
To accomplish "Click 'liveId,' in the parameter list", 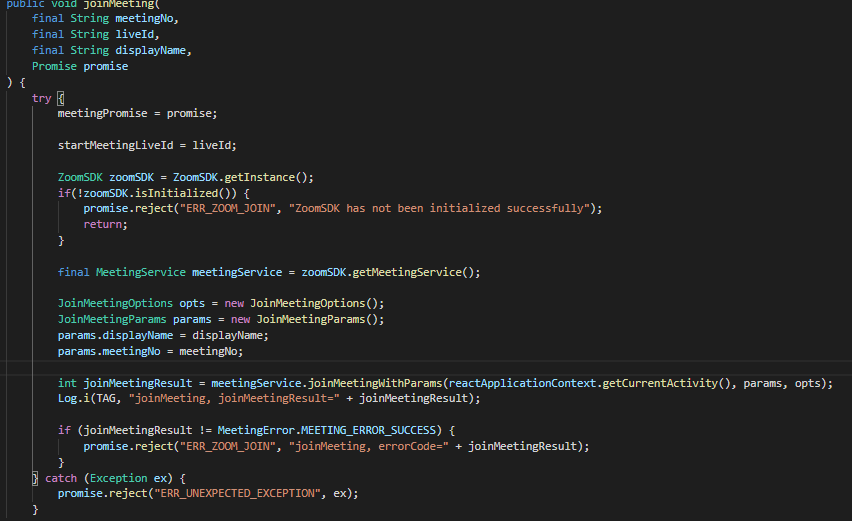I will tap(137, 34).
